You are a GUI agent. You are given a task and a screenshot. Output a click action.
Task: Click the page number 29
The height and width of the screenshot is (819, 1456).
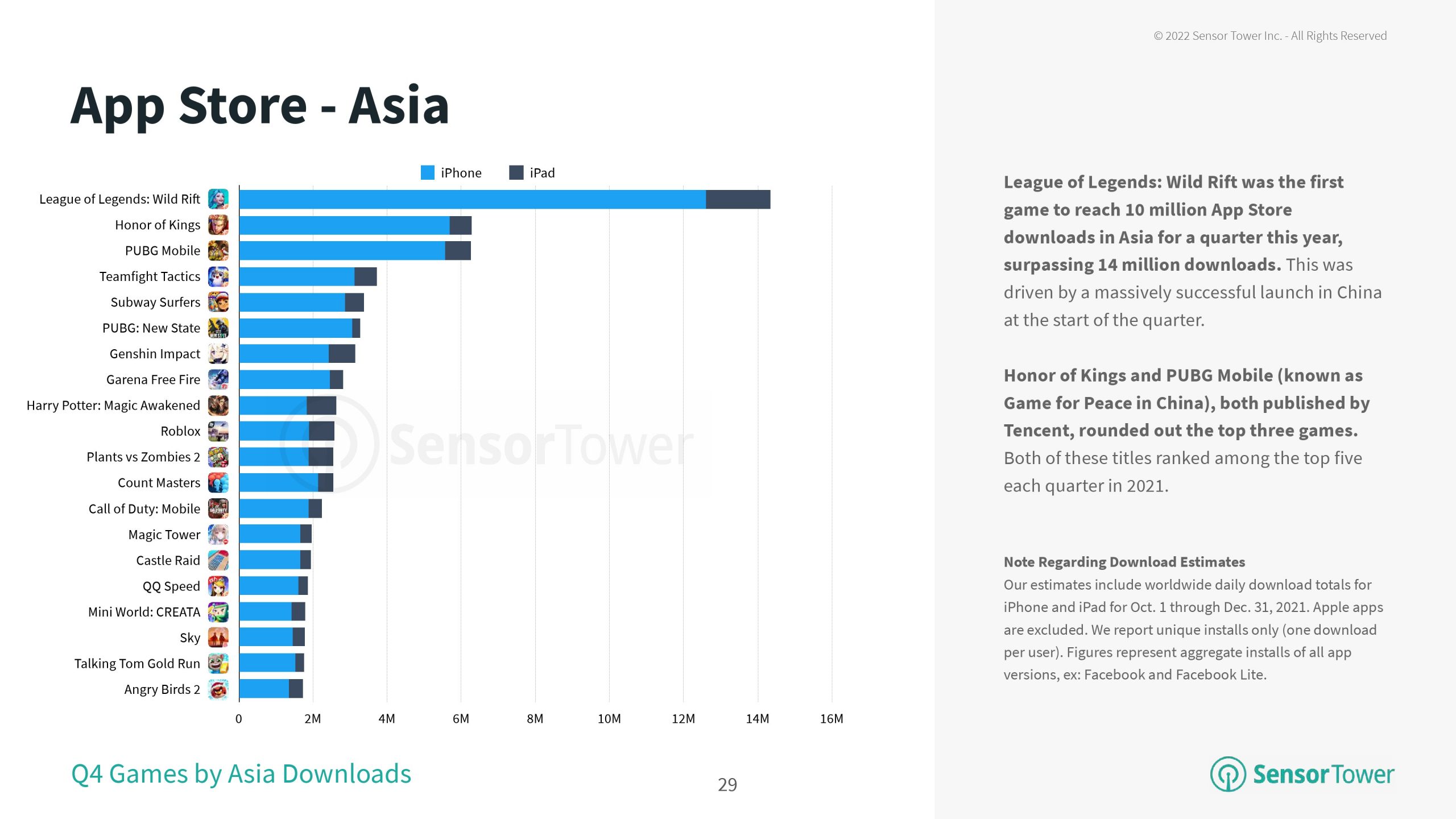click(727, 785)
